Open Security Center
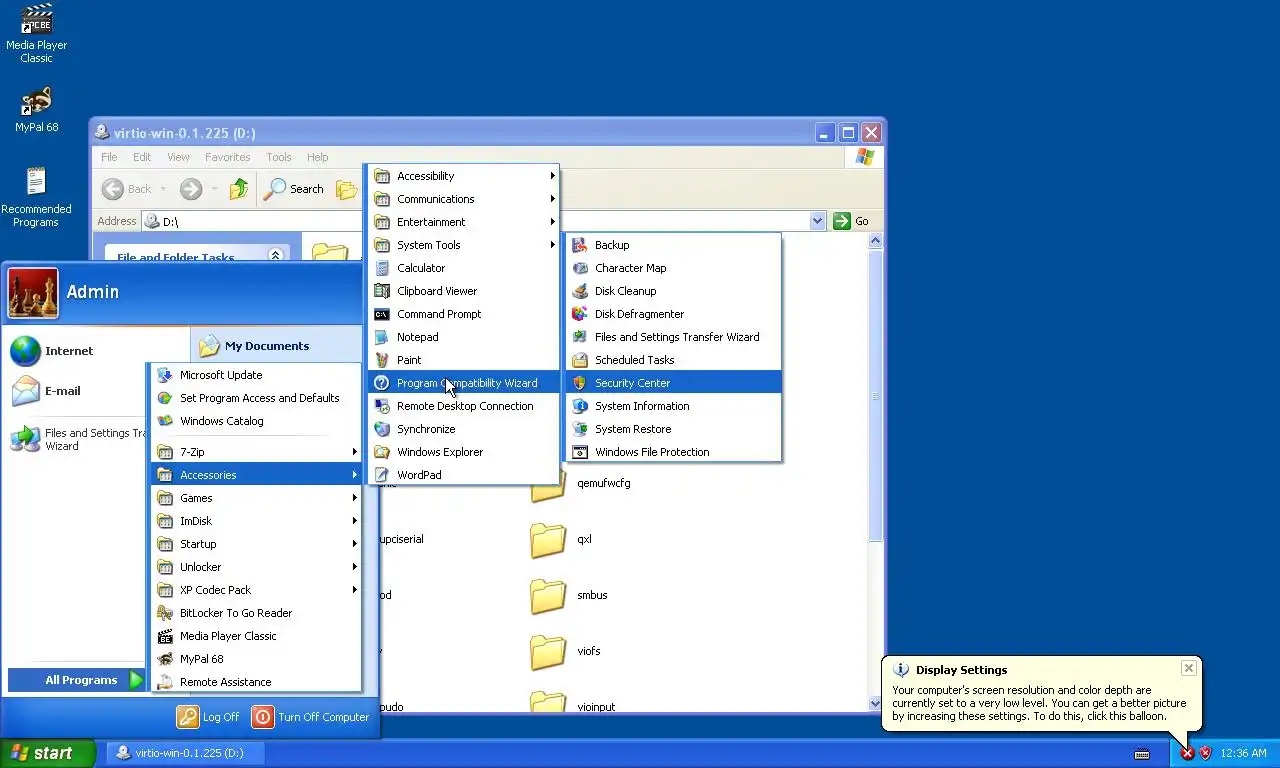Image resolution: width=1280 pixels, height=768 pixels. pos(673,383)
